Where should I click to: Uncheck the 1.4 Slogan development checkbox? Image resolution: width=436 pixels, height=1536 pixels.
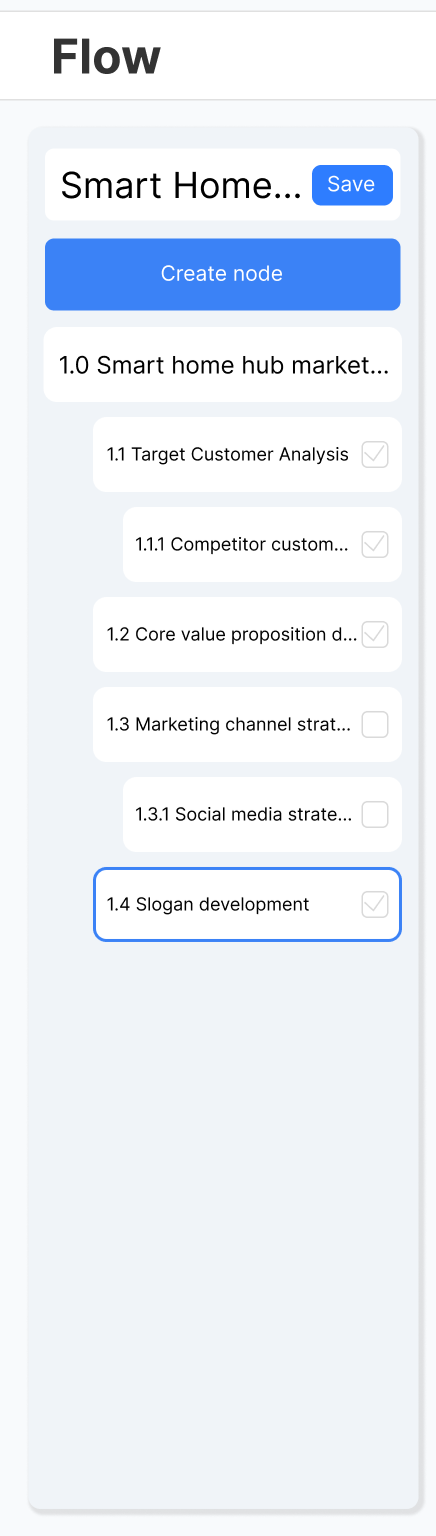375,905
